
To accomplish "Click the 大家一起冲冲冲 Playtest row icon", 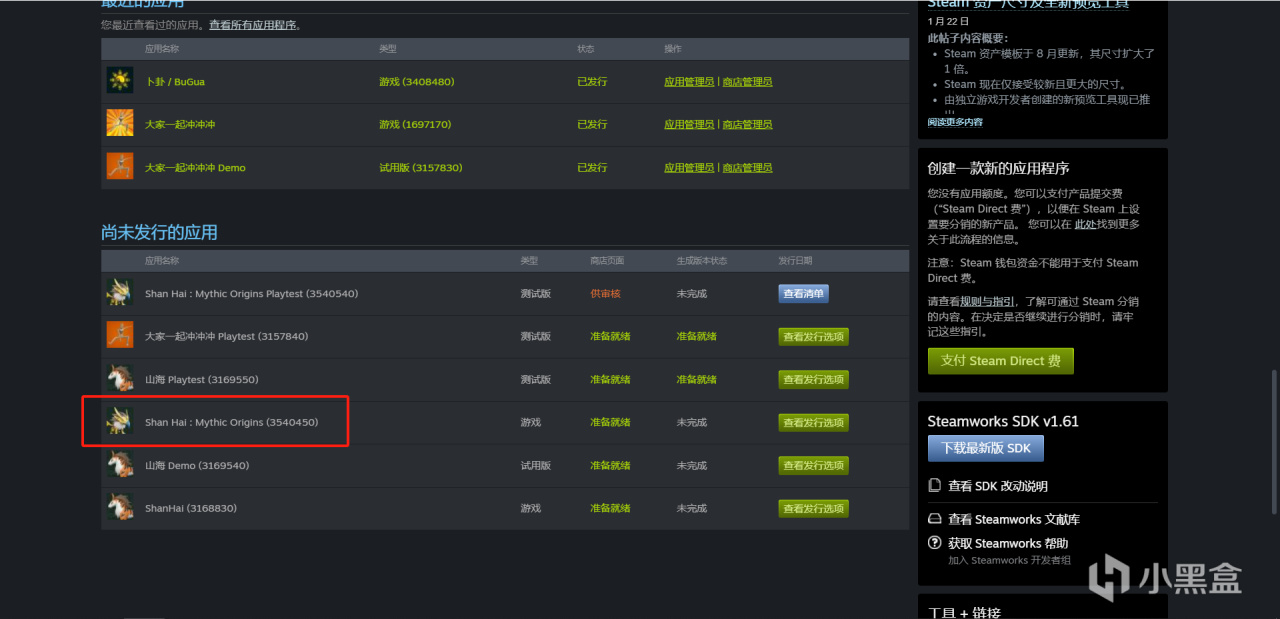I will pyautogui.click(x=120, y=336).
